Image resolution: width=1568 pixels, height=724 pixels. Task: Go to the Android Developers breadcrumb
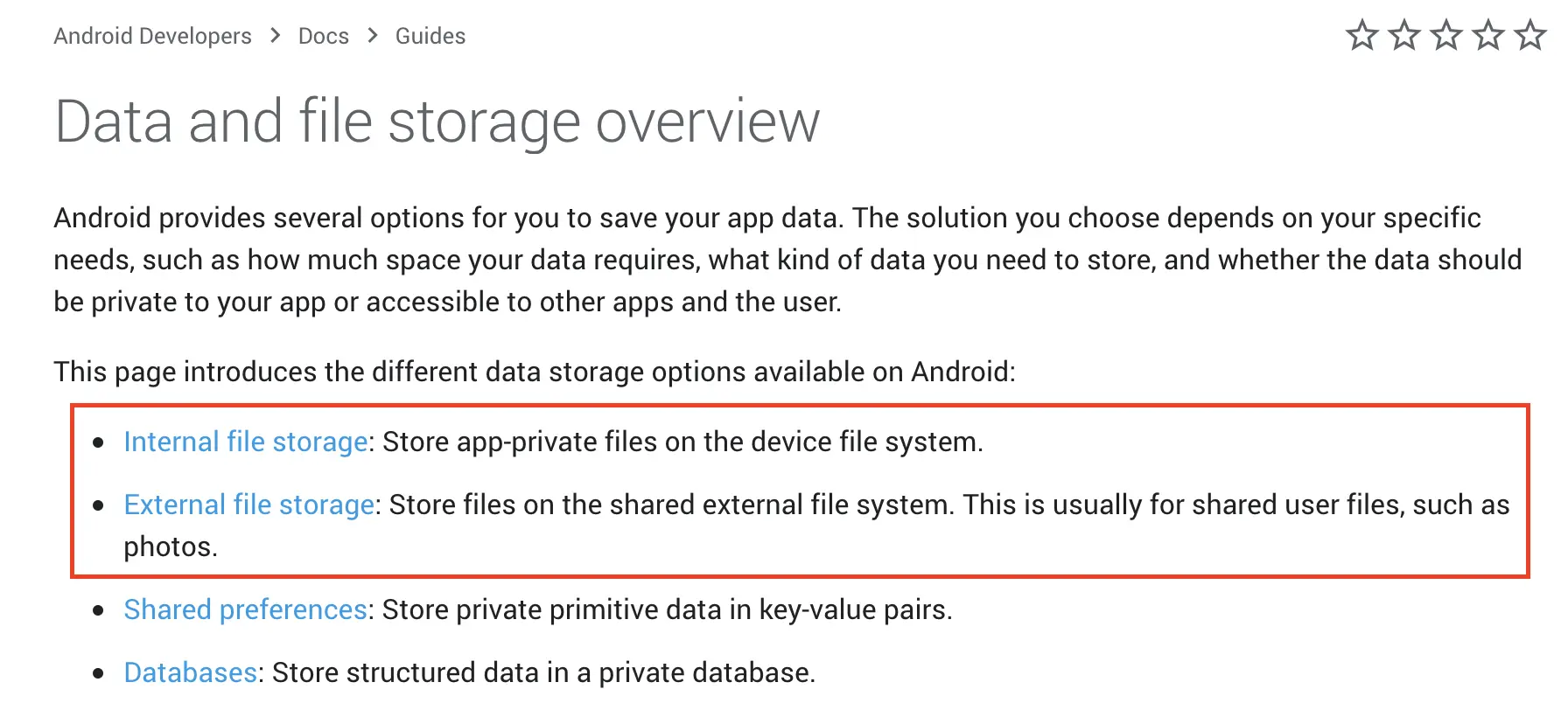click(152, 36)
